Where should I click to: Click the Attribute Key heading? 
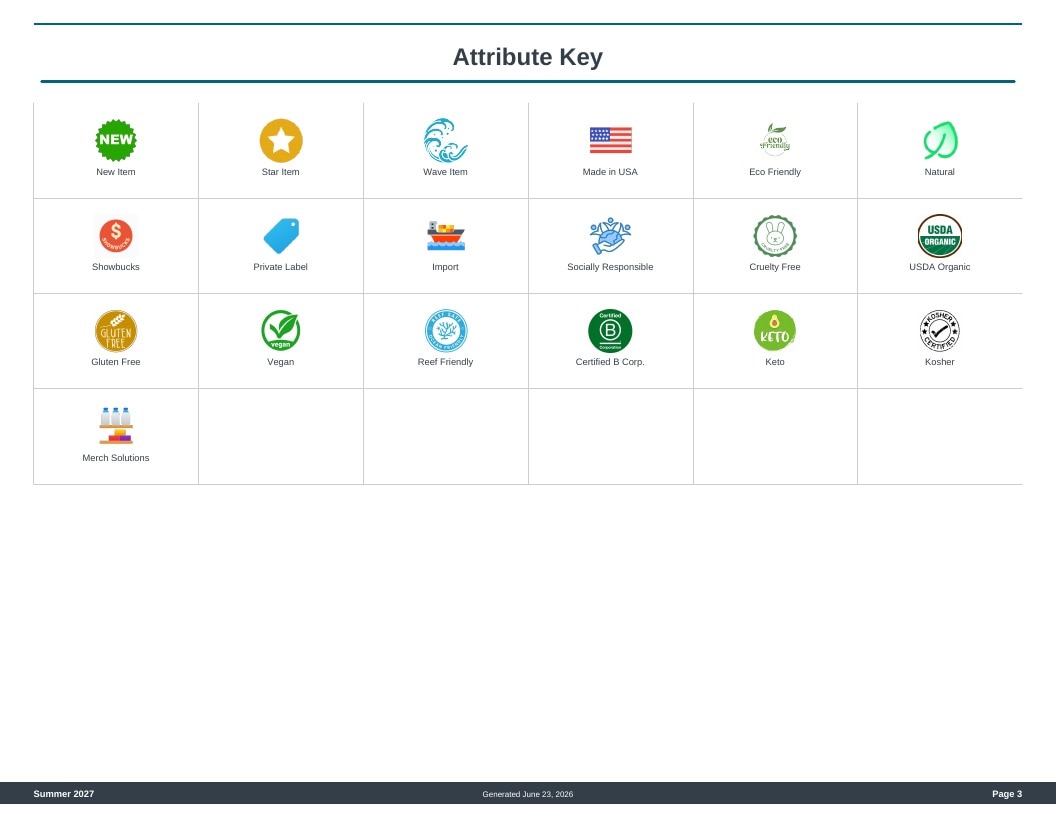(x=528, y=57)
